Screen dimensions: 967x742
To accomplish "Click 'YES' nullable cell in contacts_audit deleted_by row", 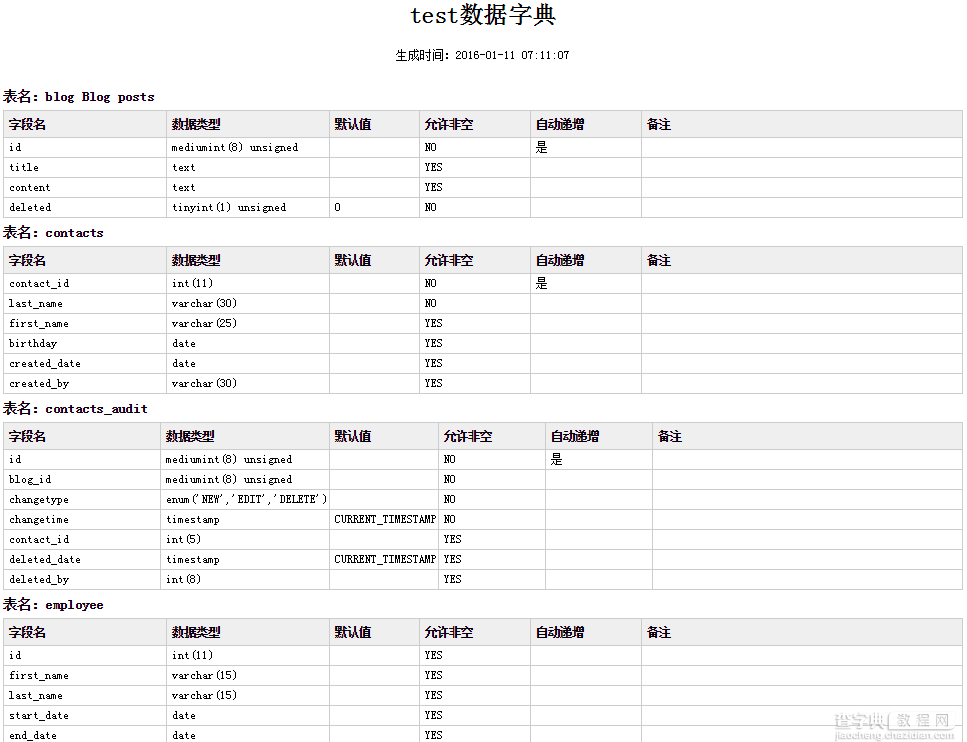I will tap(492, 580).
